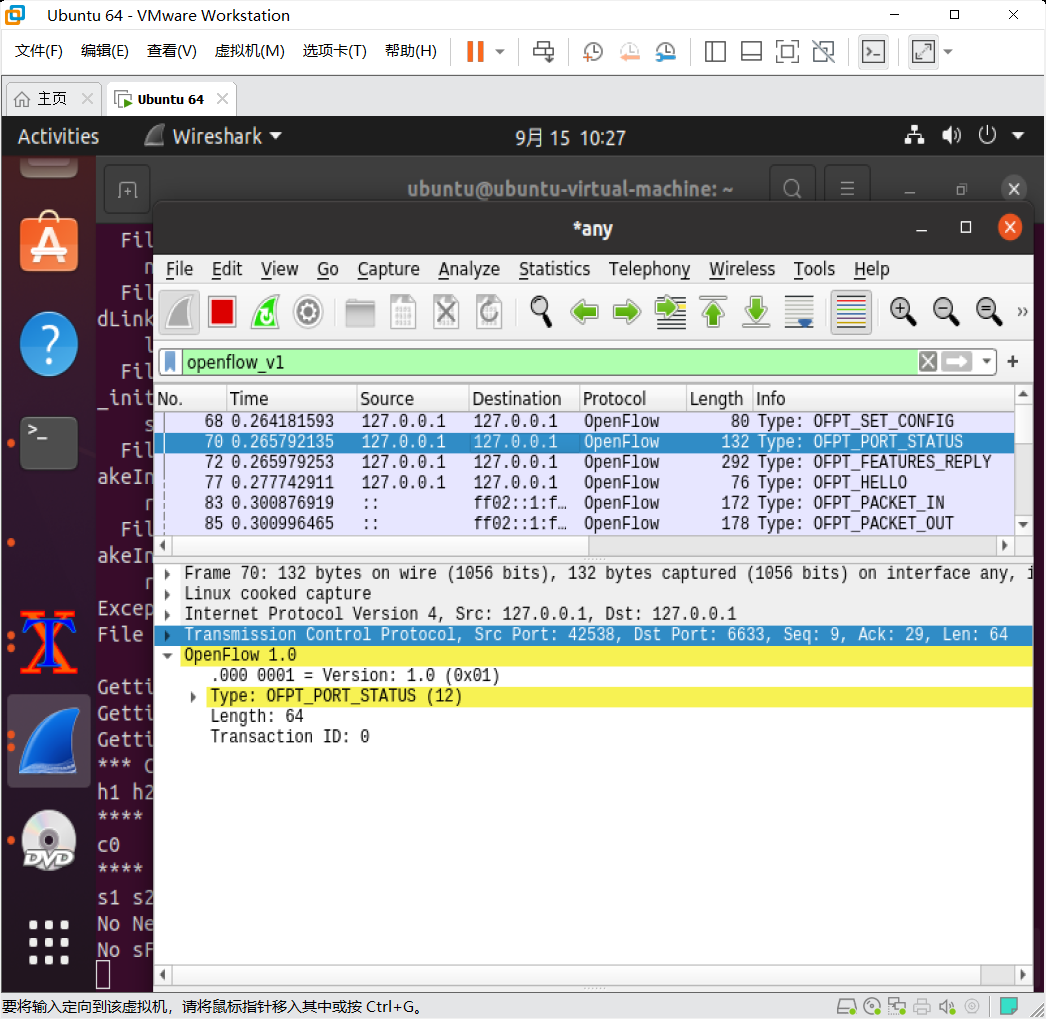Viewport: 1046px width, 1019px height.
Task: Clear the display filter
Action: pos(928,362)
